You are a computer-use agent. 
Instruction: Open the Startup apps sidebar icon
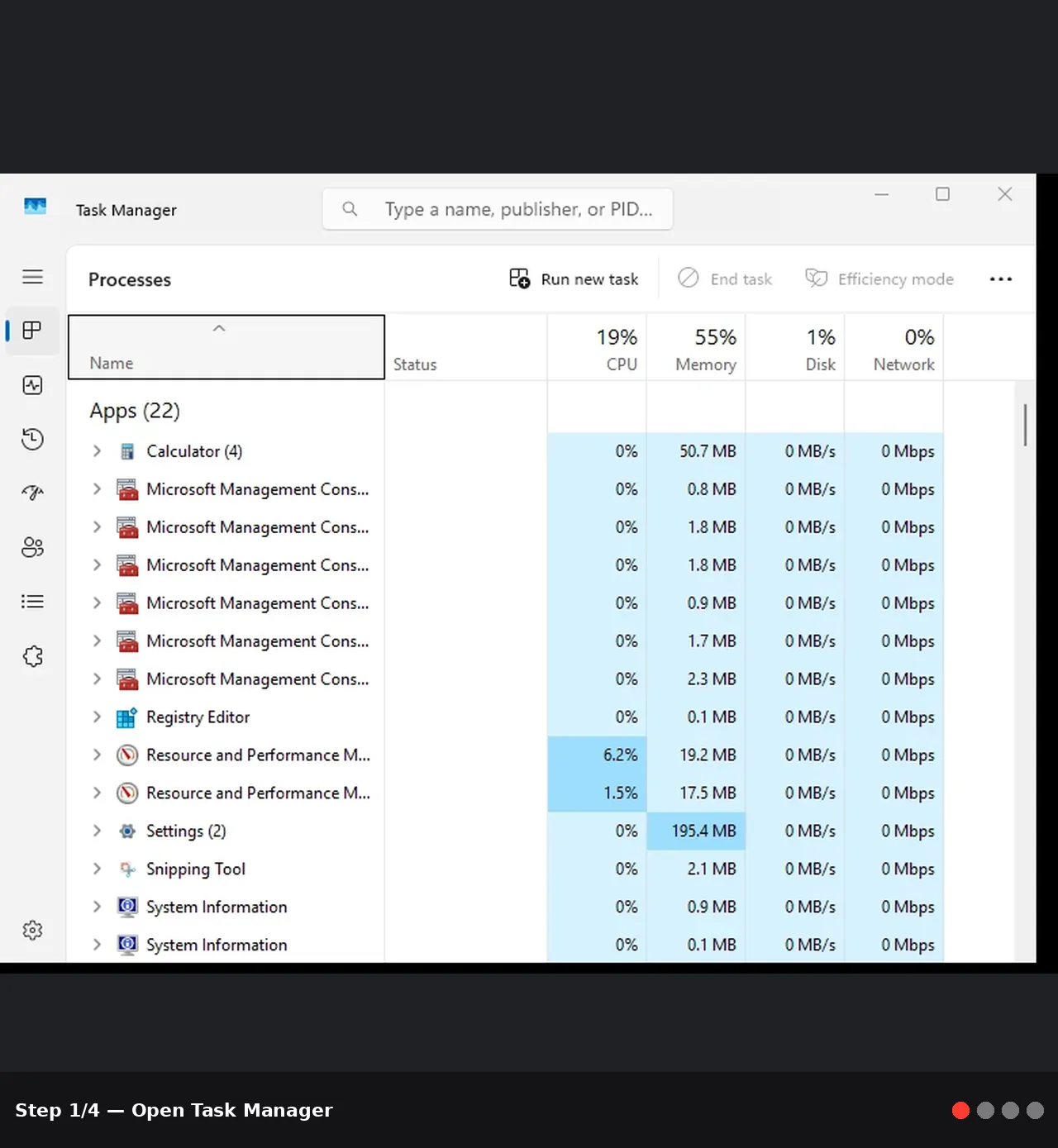32,493
